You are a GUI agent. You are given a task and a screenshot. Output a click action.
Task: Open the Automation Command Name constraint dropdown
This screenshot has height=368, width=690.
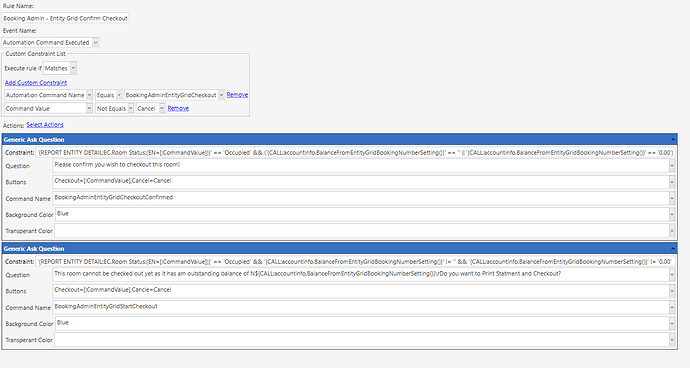(89, 95)
